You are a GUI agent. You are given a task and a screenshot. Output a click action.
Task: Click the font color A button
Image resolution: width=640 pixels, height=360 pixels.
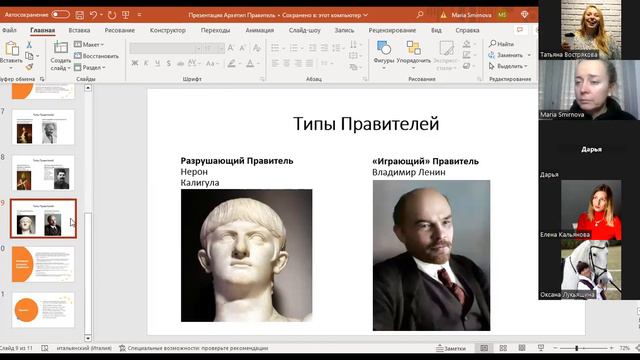(250, 64)
